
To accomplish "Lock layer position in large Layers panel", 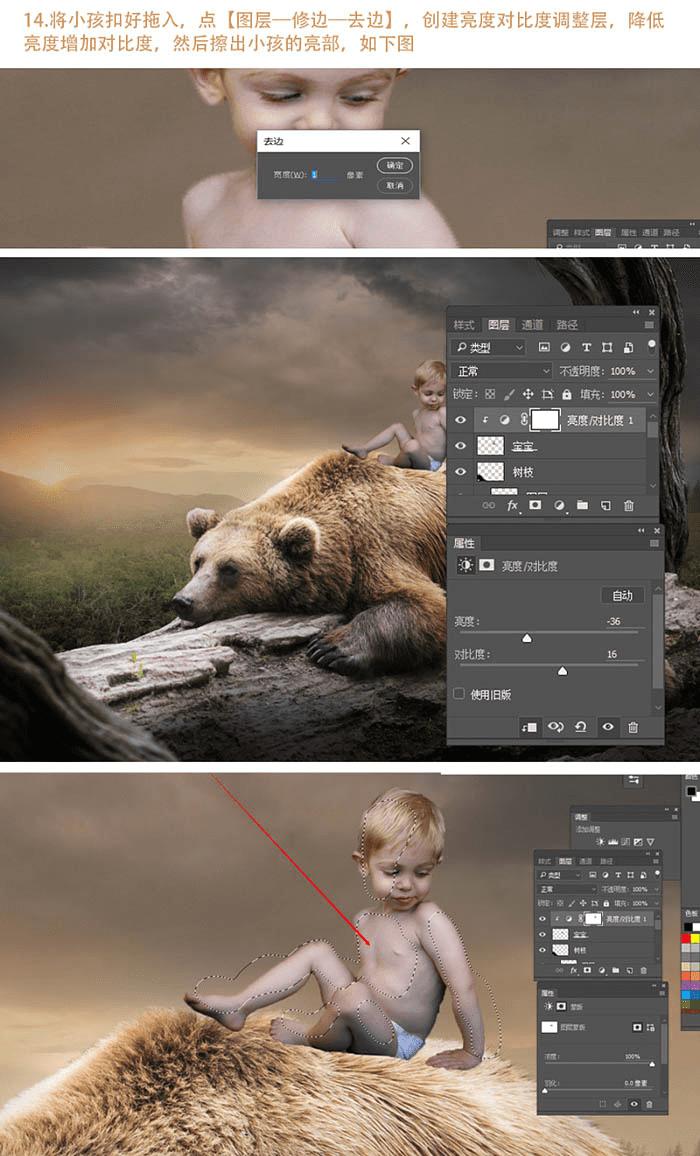I will pyautogui.click(x=528, y=394).
